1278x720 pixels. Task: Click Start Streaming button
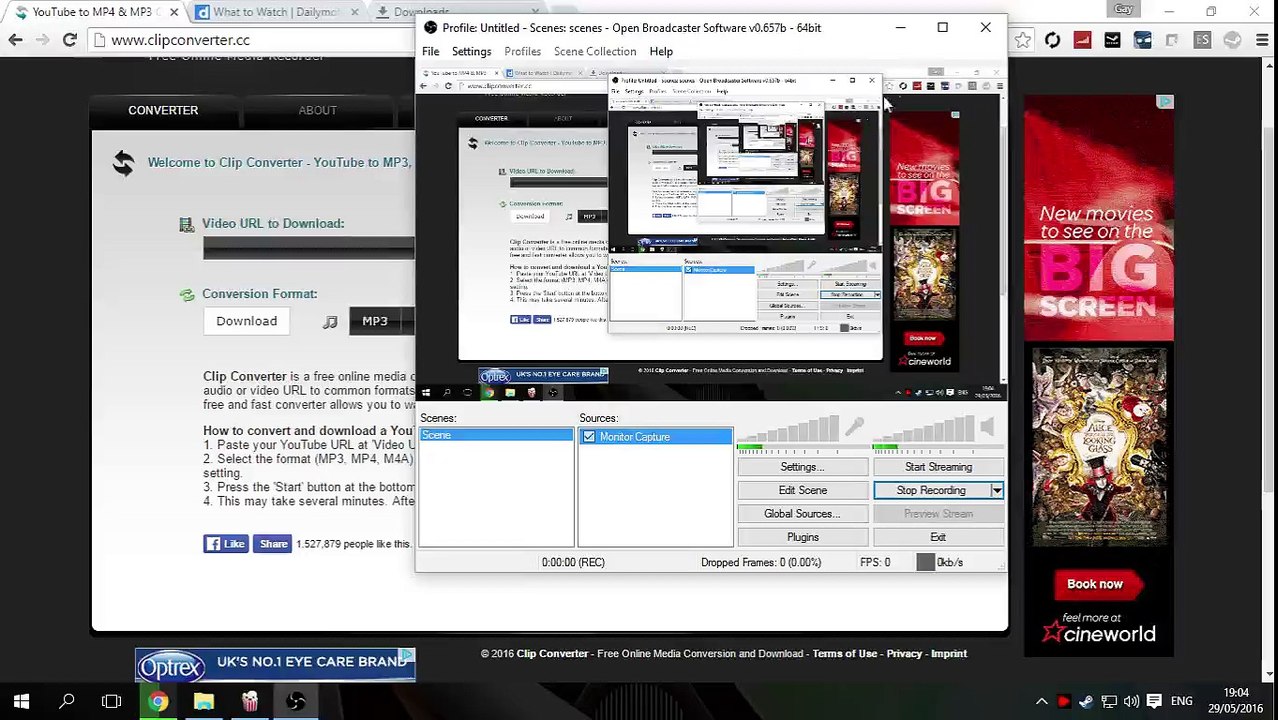click(x=938, y=467)
